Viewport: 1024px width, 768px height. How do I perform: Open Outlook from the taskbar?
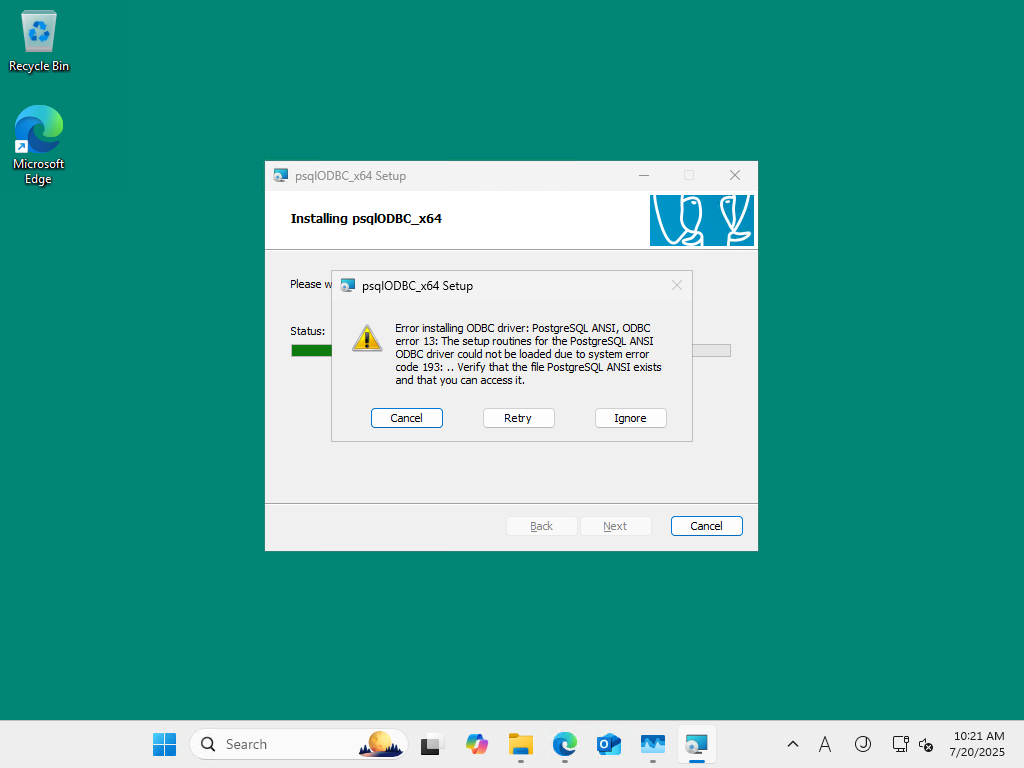tap(609, 744)
